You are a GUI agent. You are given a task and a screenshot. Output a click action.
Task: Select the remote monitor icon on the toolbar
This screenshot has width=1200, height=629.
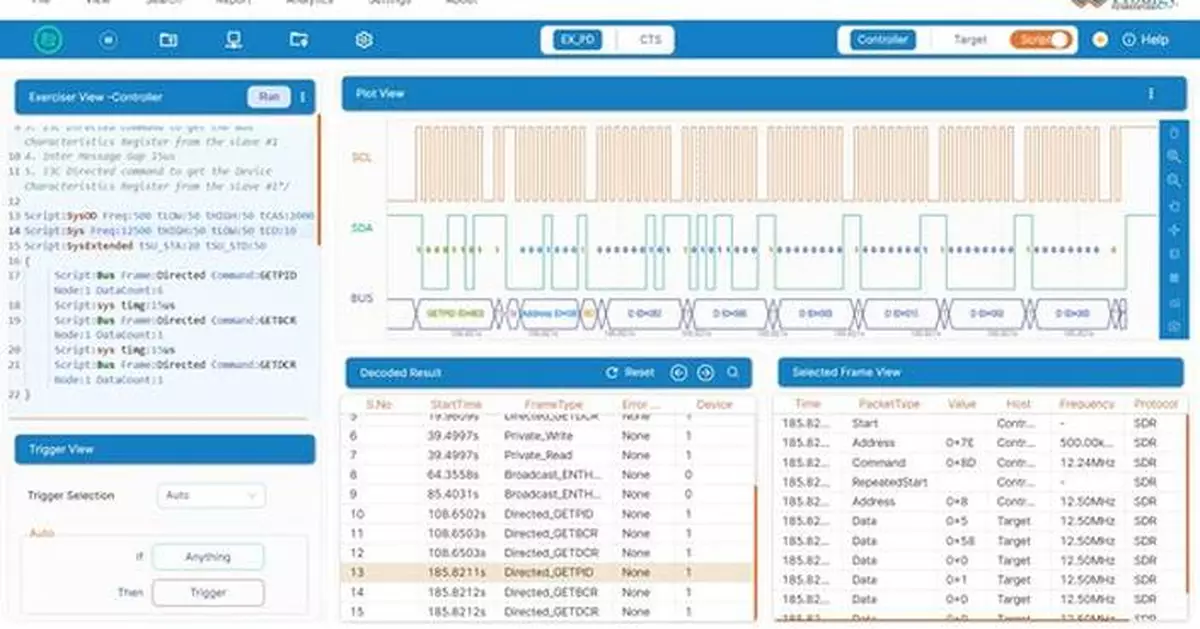point(233,40)
